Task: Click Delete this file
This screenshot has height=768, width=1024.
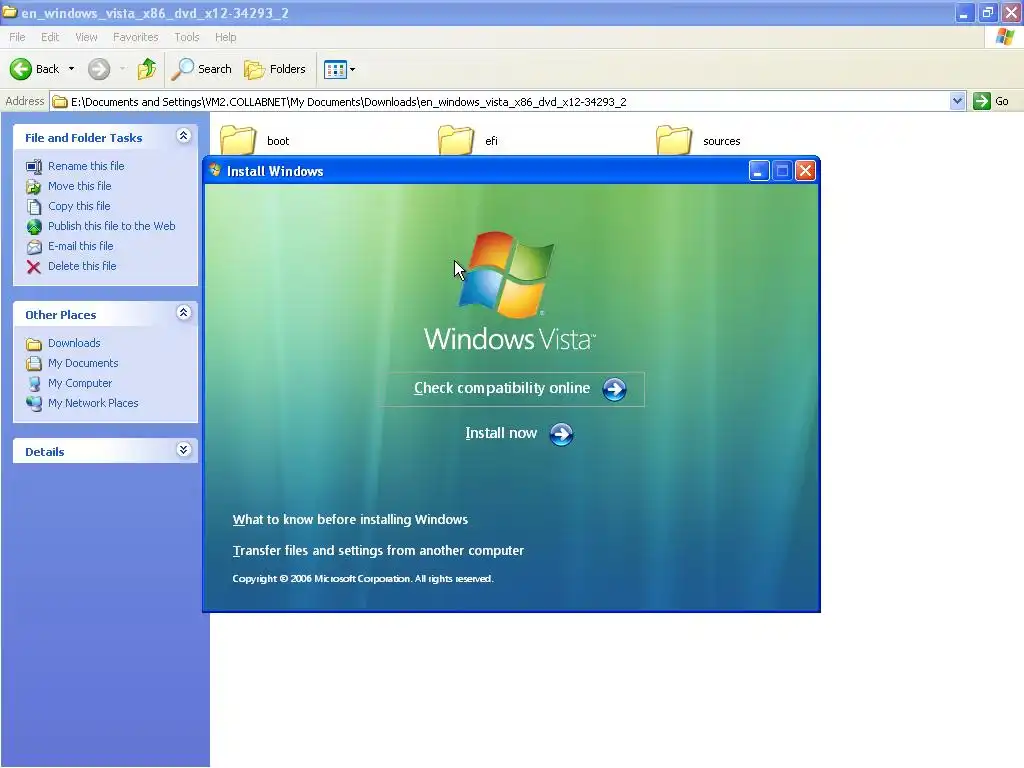Action: click(82, 266)
